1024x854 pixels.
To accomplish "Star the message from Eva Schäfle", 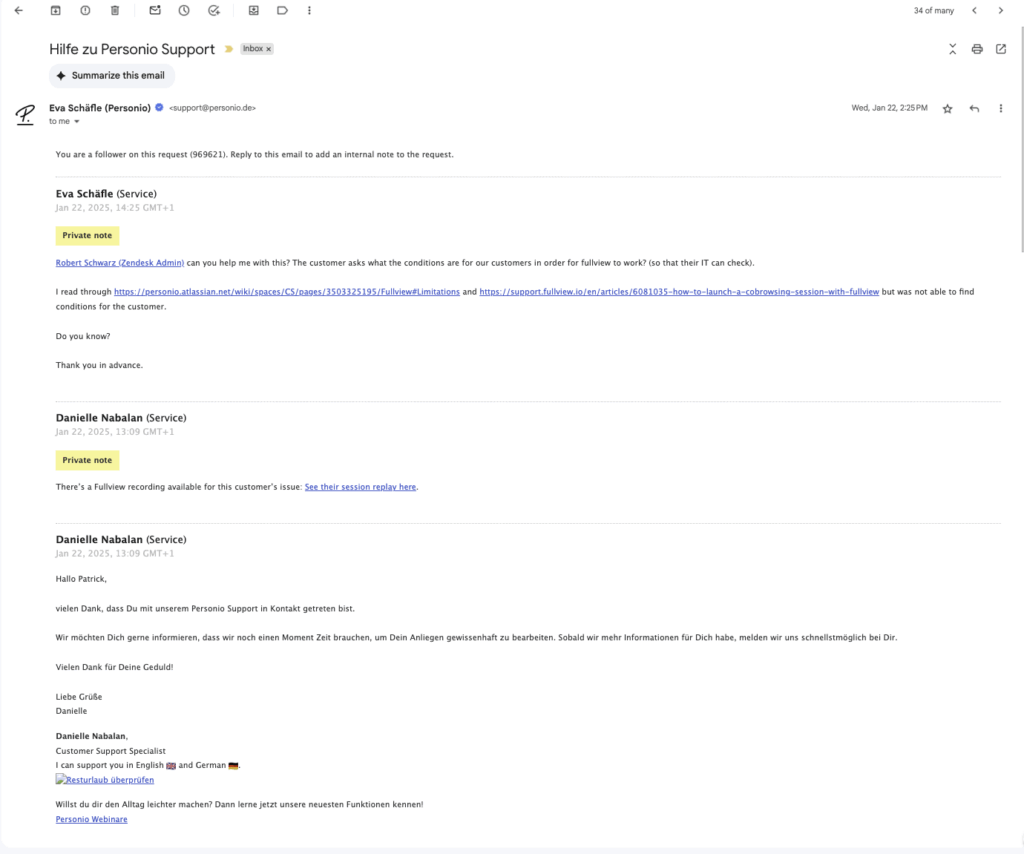I will [947, 108].
